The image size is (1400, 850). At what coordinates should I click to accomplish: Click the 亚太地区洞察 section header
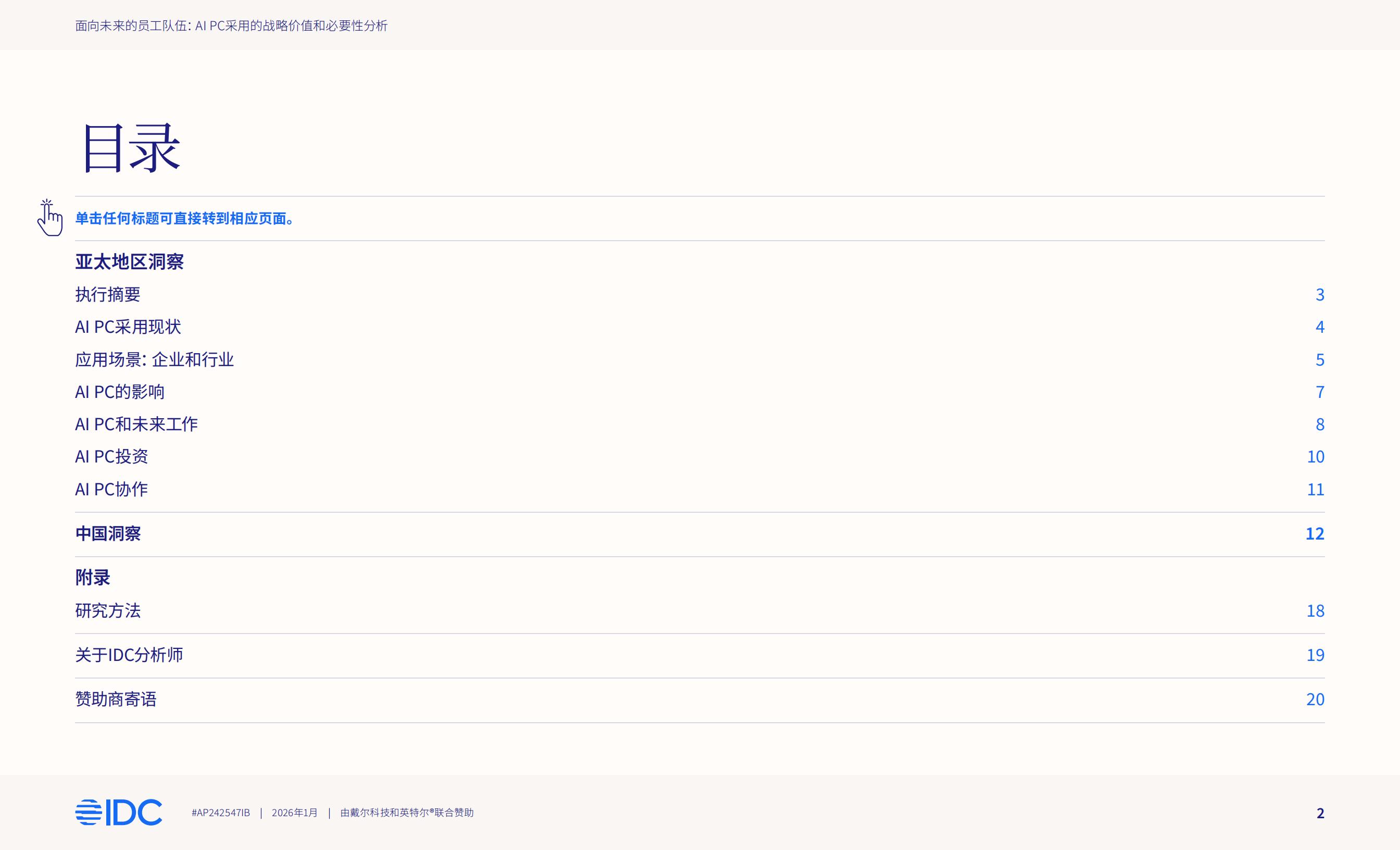click(x=129, y=261)
